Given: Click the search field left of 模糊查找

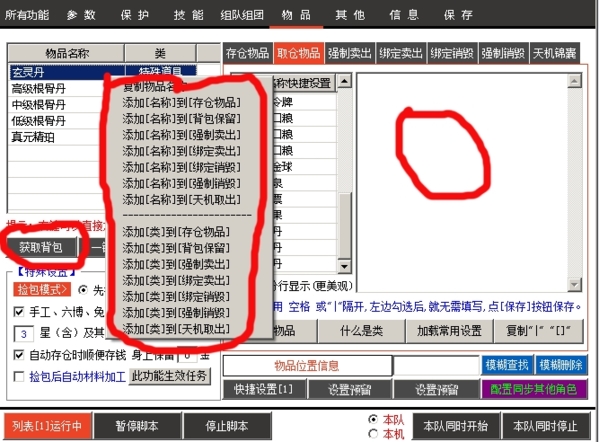Looking at the screenshot, I should click(x=436, y=366).
